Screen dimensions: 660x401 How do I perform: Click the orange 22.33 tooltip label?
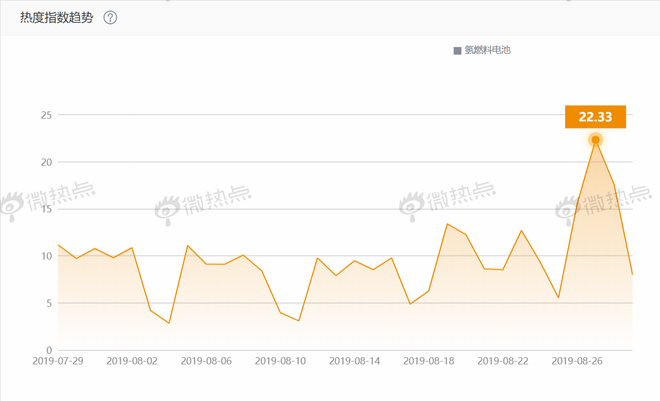click(595, 116)
